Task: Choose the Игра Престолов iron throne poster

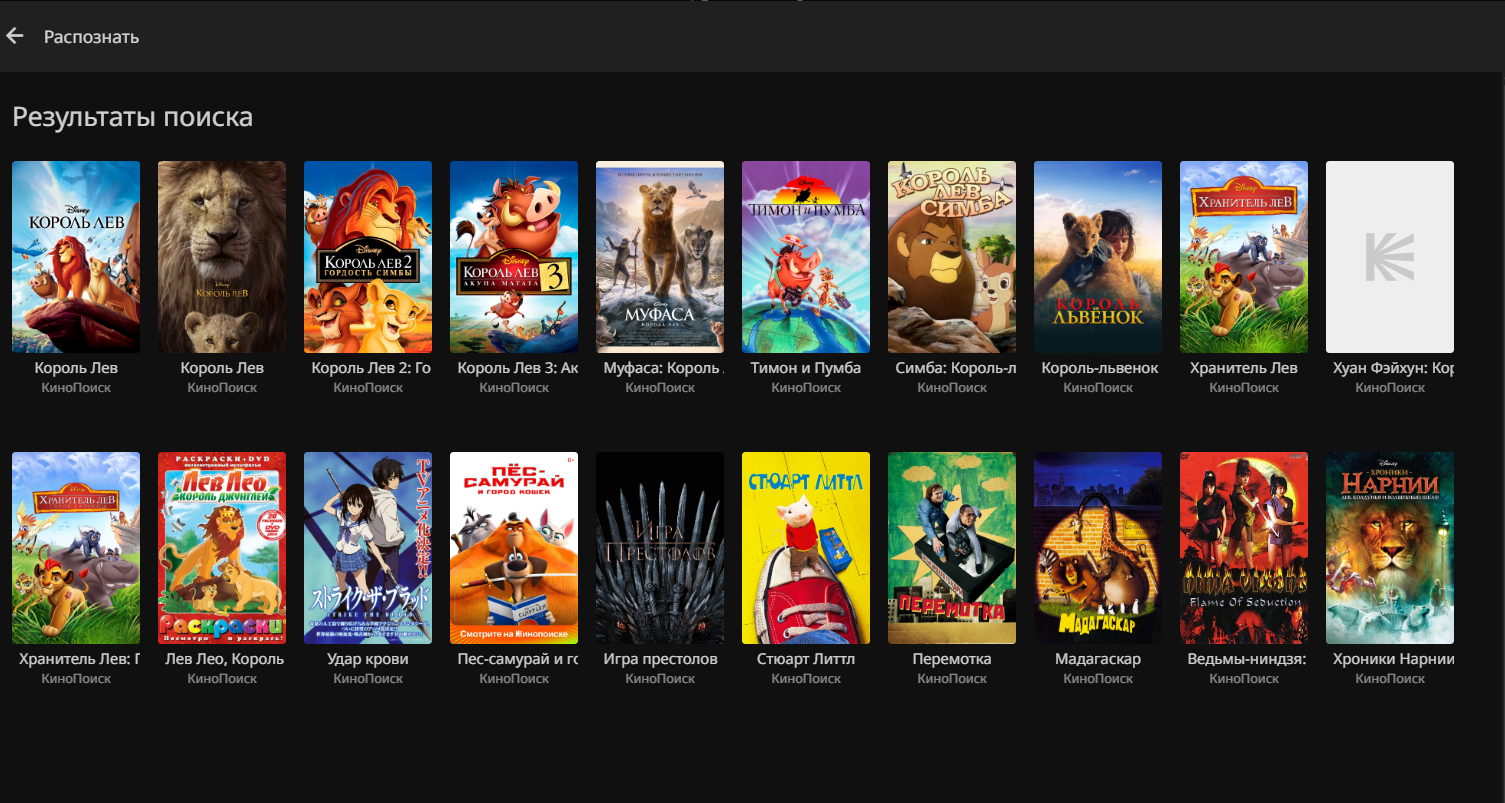Action: [x=660, y=548]
